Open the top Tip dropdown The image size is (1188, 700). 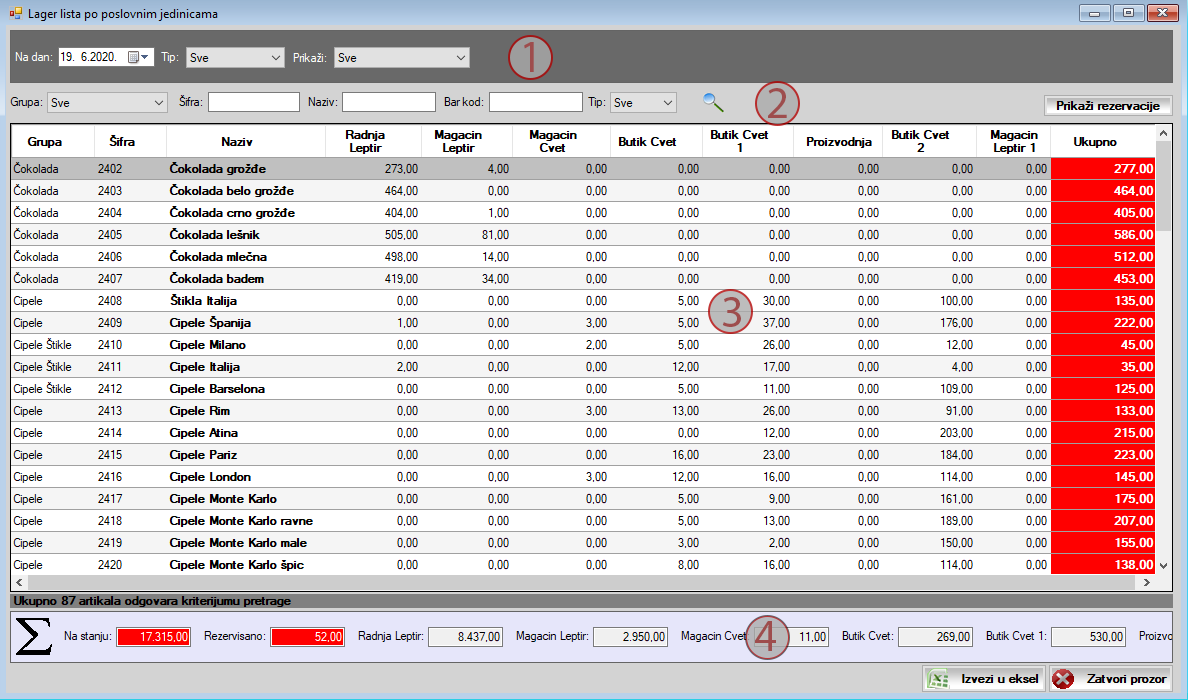pos(235,58)
